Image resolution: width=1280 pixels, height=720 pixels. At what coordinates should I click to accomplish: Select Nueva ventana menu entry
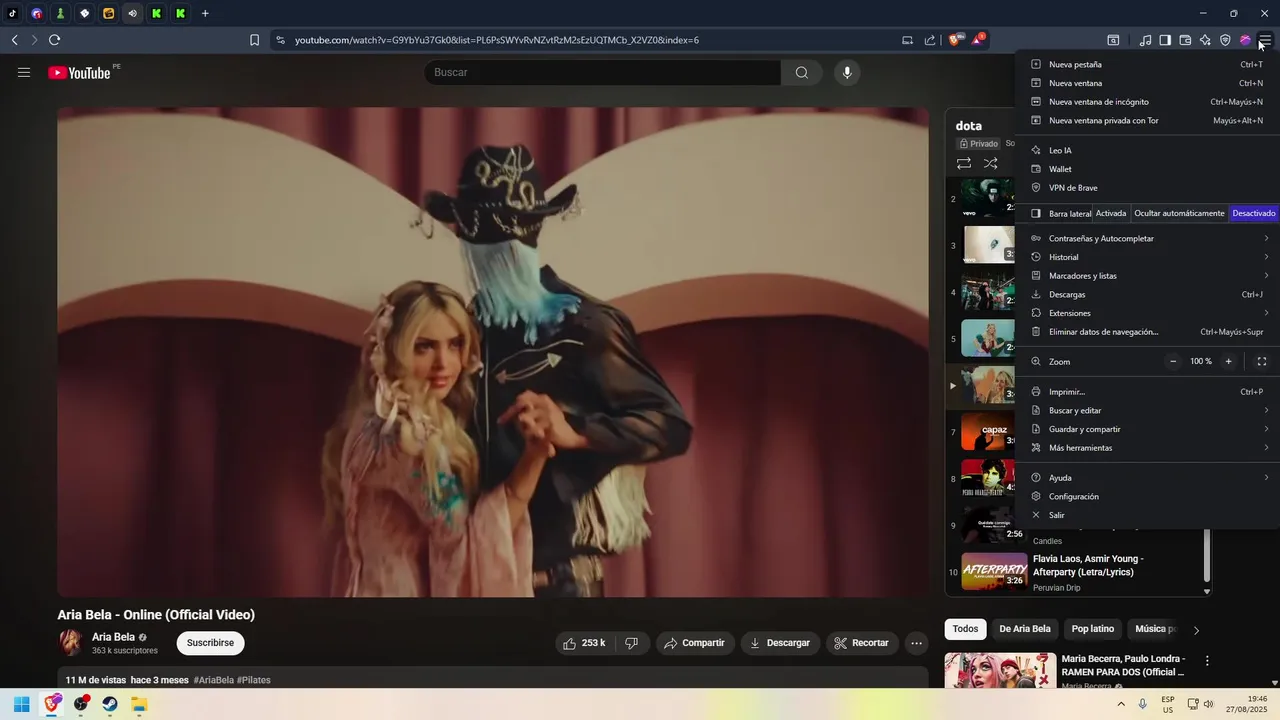[1147, 83]
